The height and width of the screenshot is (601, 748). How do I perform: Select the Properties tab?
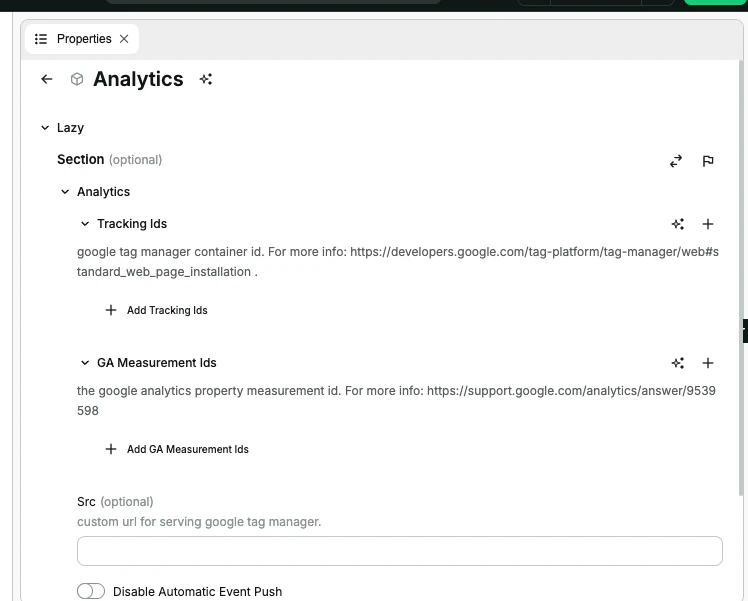coord(82,39)
